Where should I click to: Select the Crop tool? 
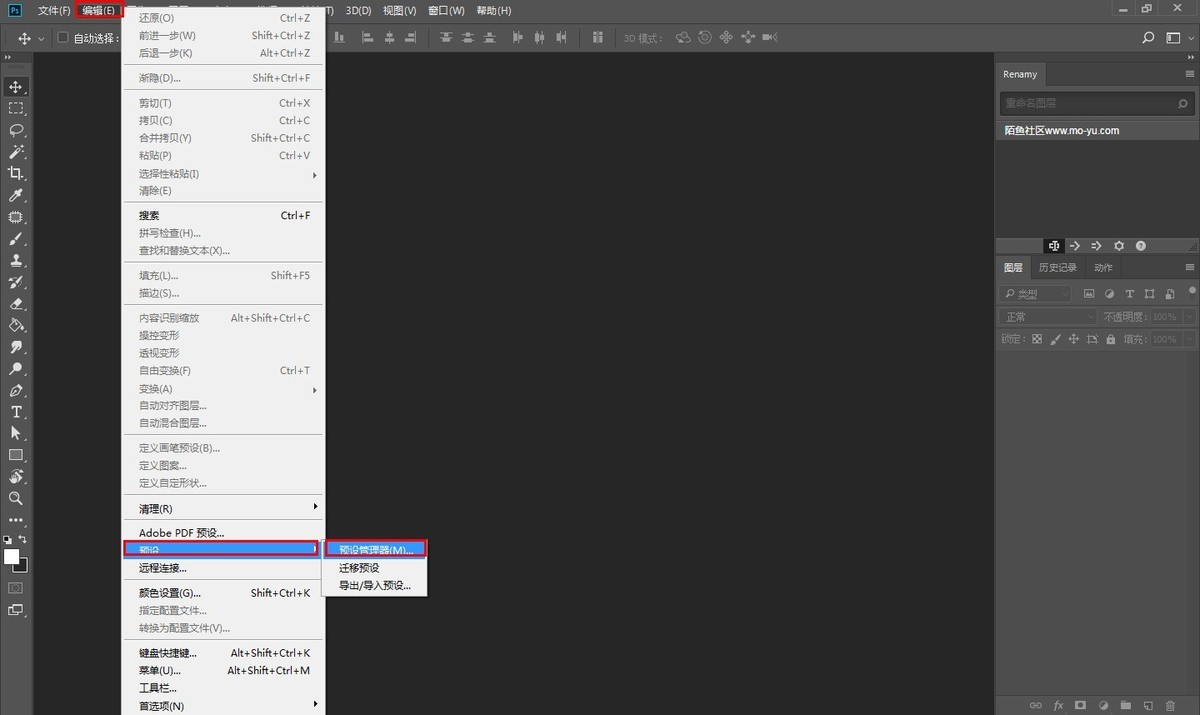(x=16, y=174)
